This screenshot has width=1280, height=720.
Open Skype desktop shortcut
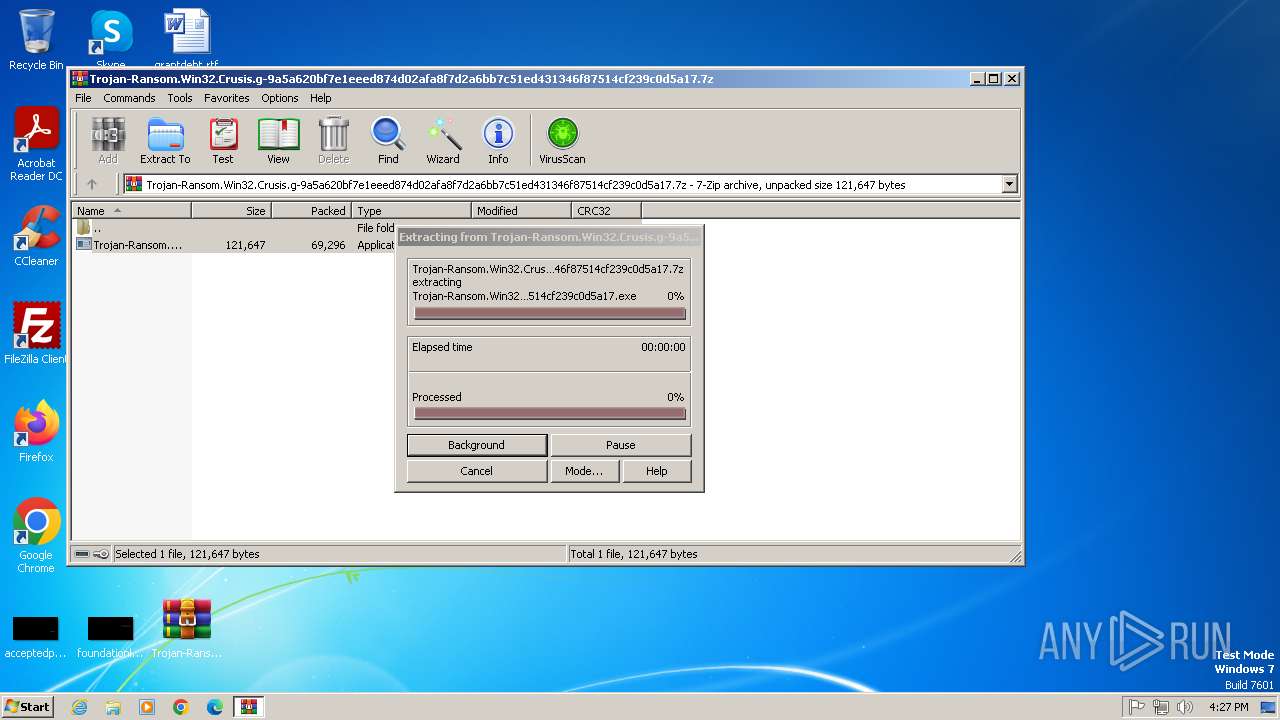point(110,38)
